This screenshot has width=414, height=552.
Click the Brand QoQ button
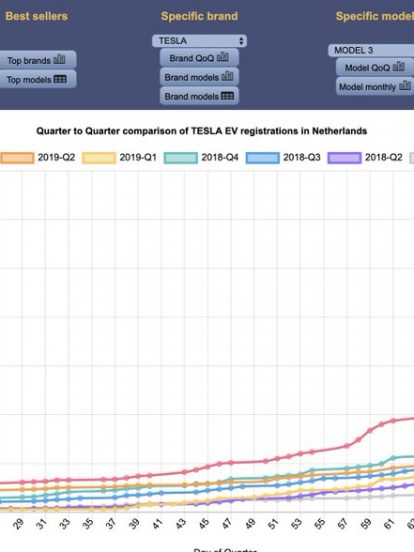click(199, 58)
